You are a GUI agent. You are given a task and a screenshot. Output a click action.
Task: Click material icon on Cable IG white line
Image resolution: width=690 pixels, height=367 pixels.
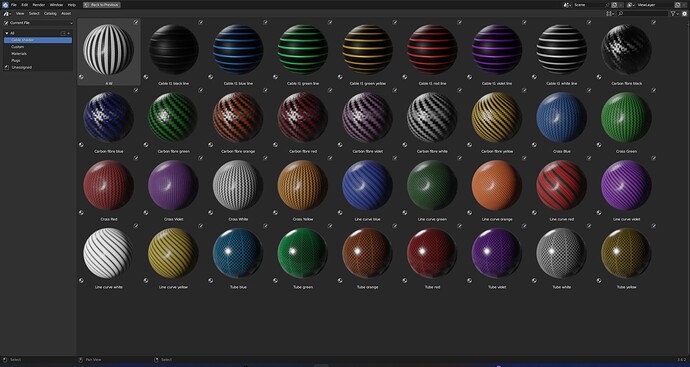[x=534, y=77]
